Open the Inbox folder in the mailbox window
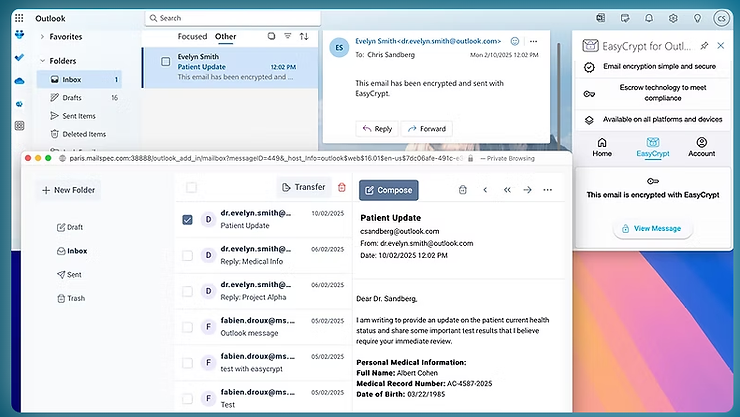This screenshot has width=740, height=417. (72, 251)
